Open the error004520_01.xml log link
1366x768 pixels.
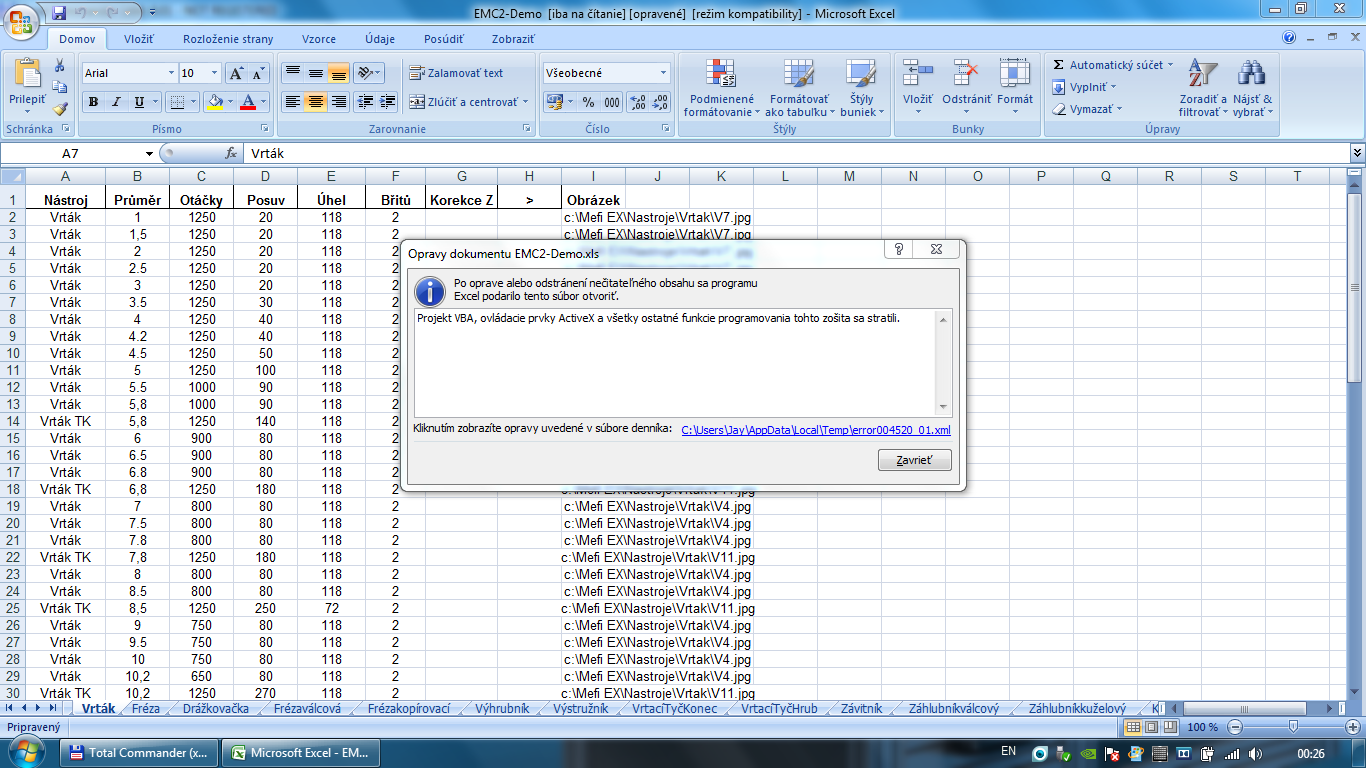click(x=816, y=431)
